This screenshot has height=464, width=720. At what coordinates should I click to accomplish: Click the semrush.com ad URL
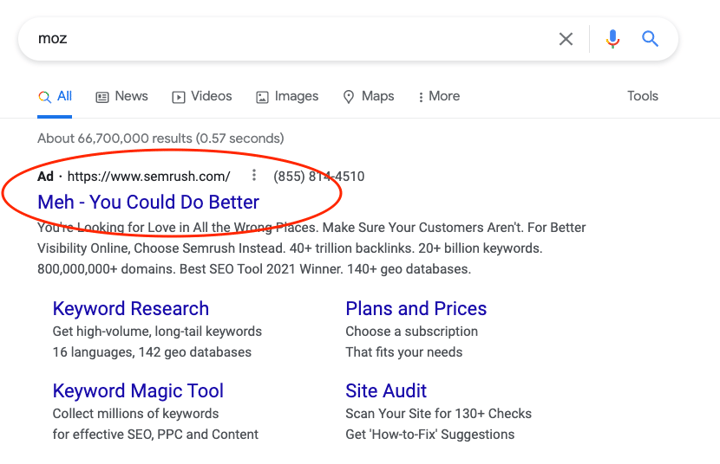tap(149, 176)
